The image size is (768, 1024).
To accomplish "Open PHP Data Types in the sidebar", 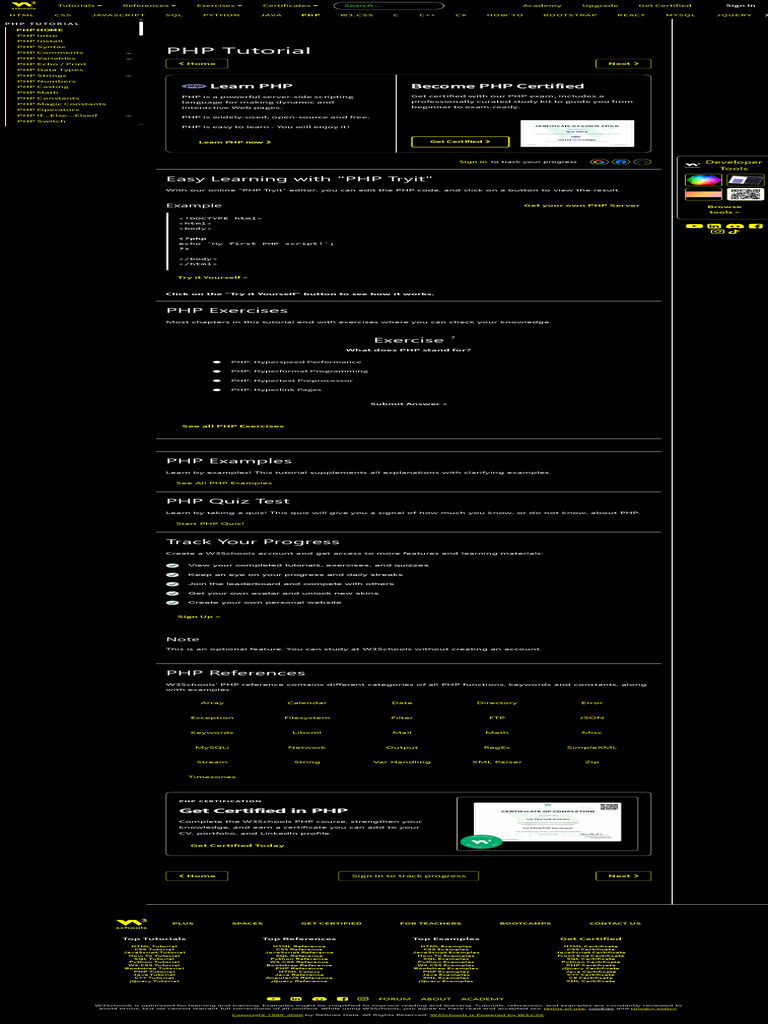I will coord(50,70).
